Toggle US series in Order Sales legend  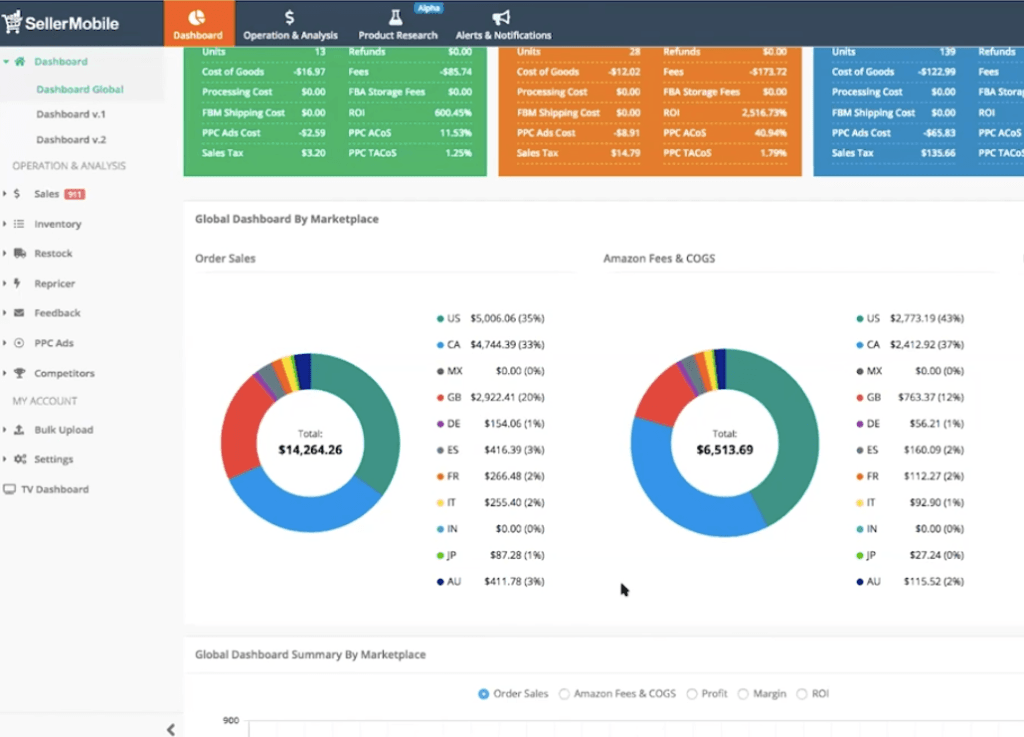[x=490, y=319]
